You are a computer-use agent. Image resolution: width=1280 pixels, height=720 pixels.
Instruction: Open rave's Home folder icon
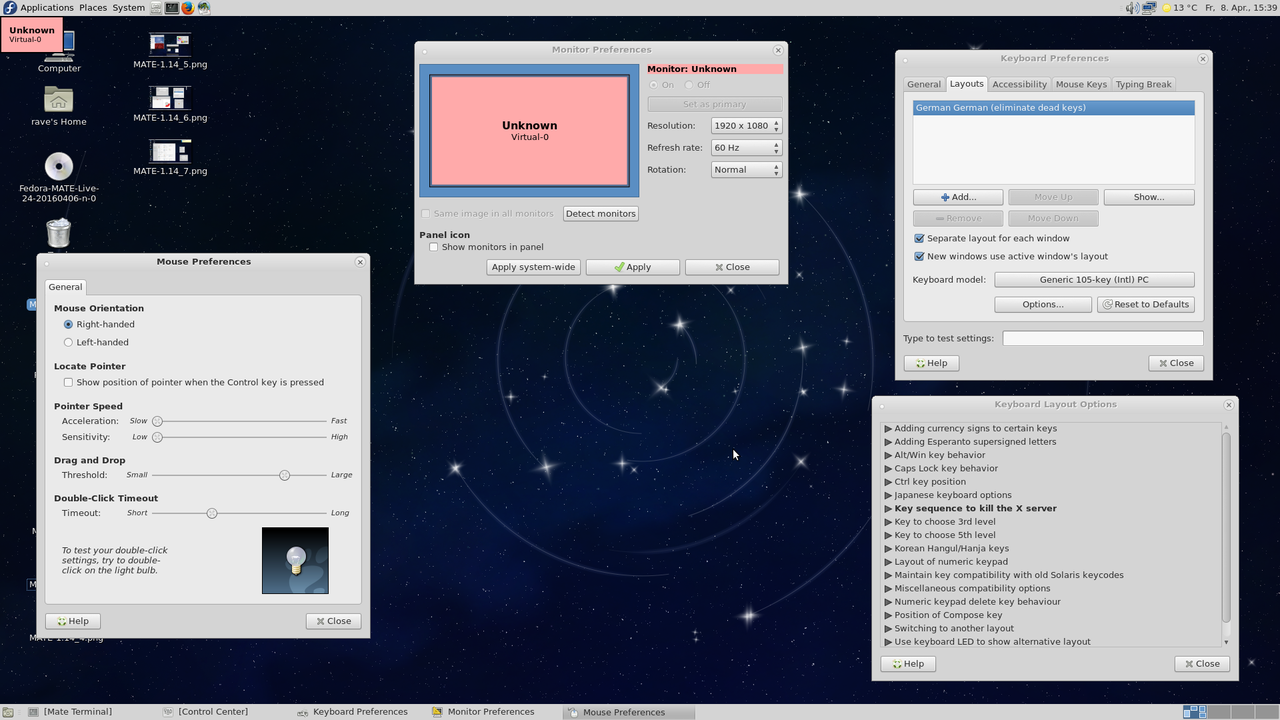(x=59, y=100)
